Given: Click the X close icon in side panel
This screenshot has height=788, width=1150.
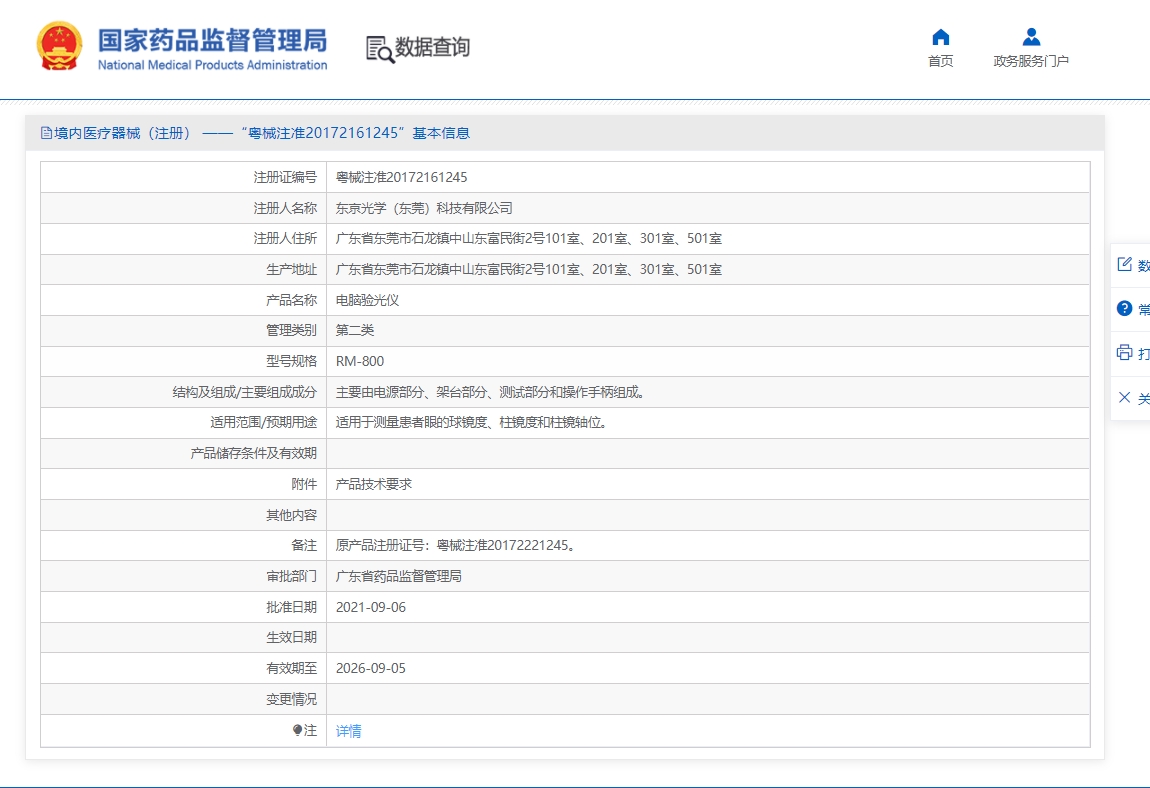Looking at the screenshot, I should 1124,398.
